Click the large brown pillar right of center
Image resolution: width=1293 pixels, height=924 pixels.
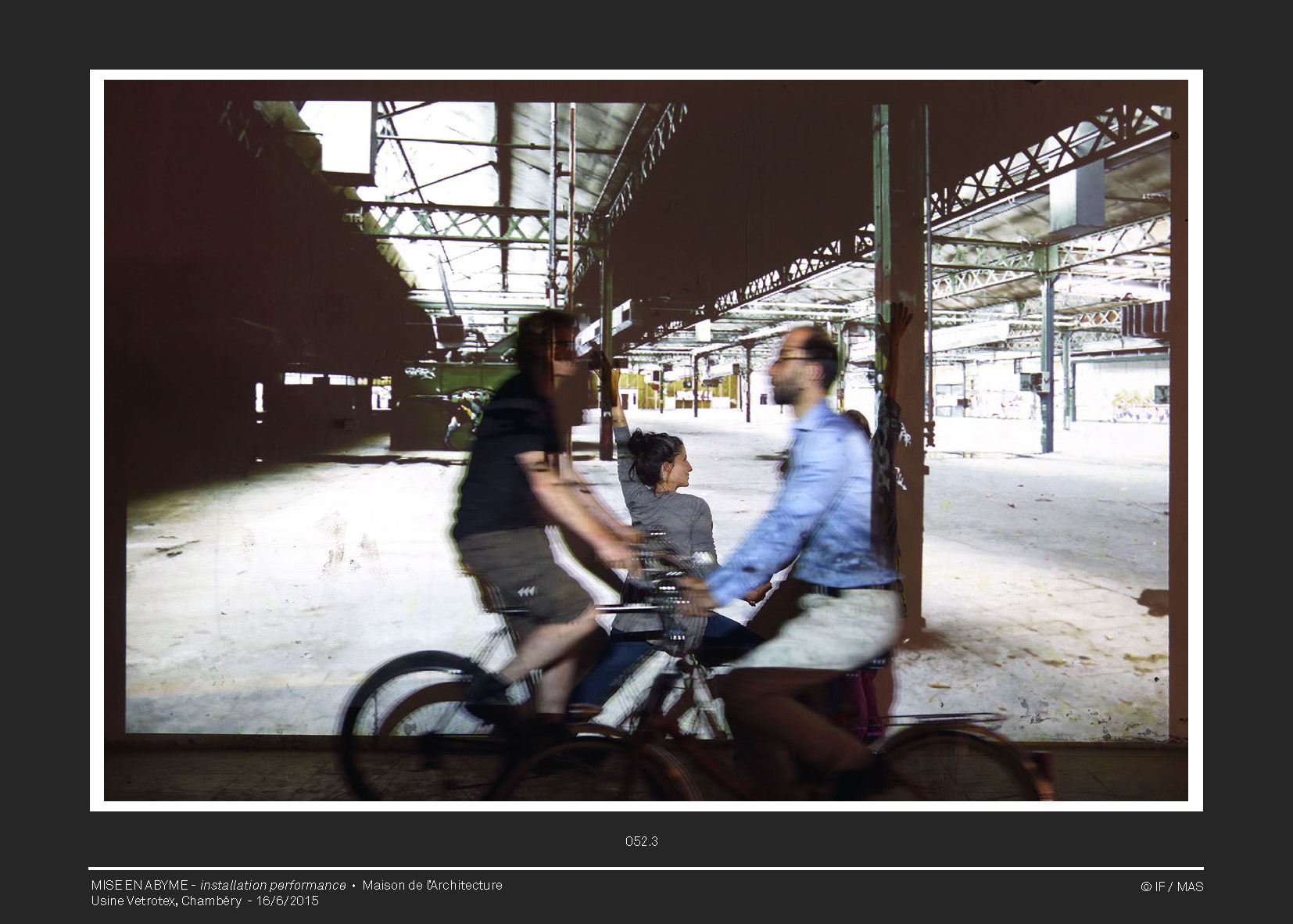pos(903,235)
